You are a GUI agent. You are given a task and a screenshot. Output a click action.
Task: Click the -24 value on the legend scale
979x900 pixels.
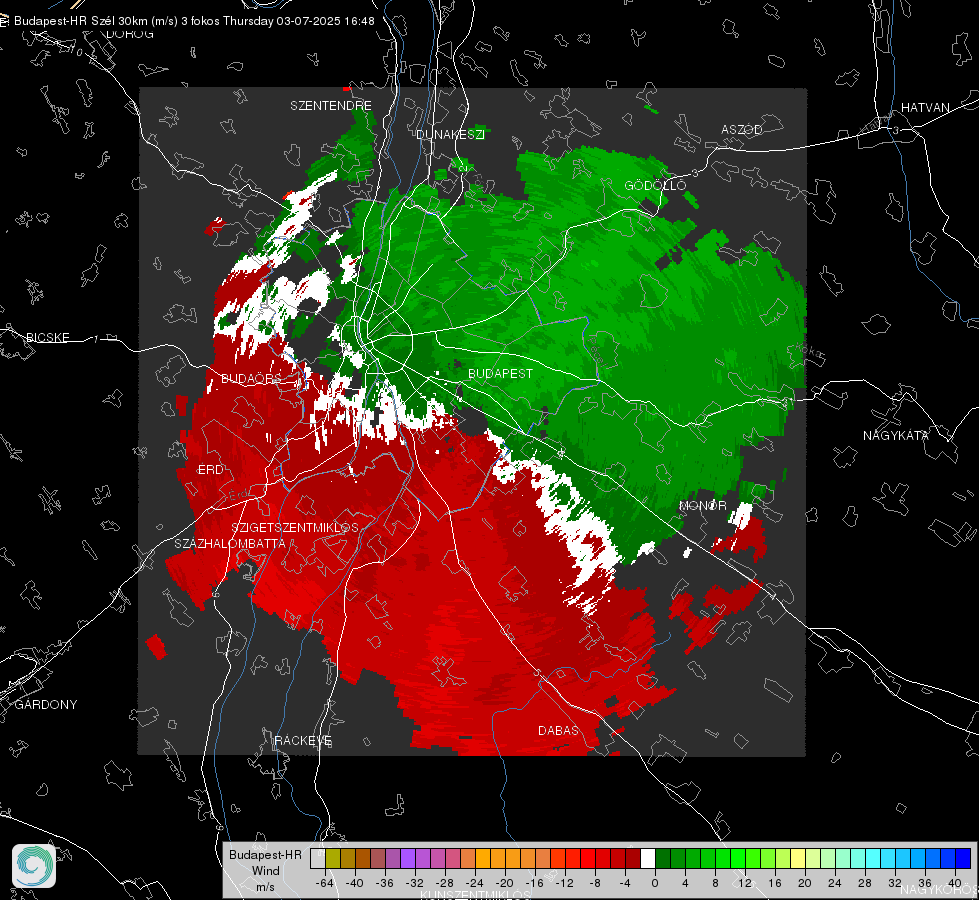click(x=475, y=883)
